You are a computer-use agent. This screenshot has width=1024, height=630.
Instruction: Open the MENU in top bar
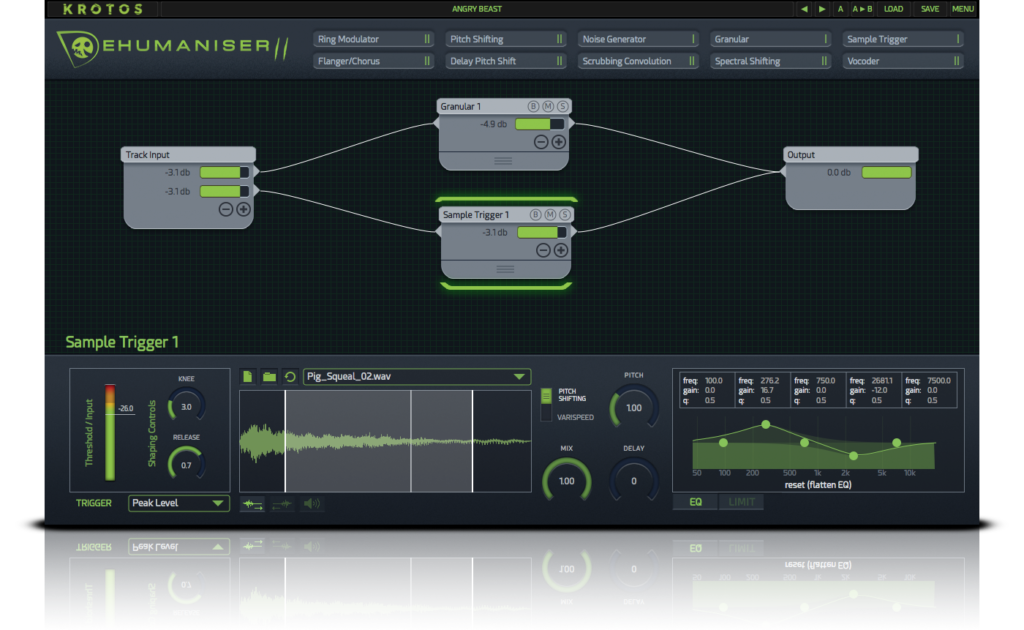point(962,9)
